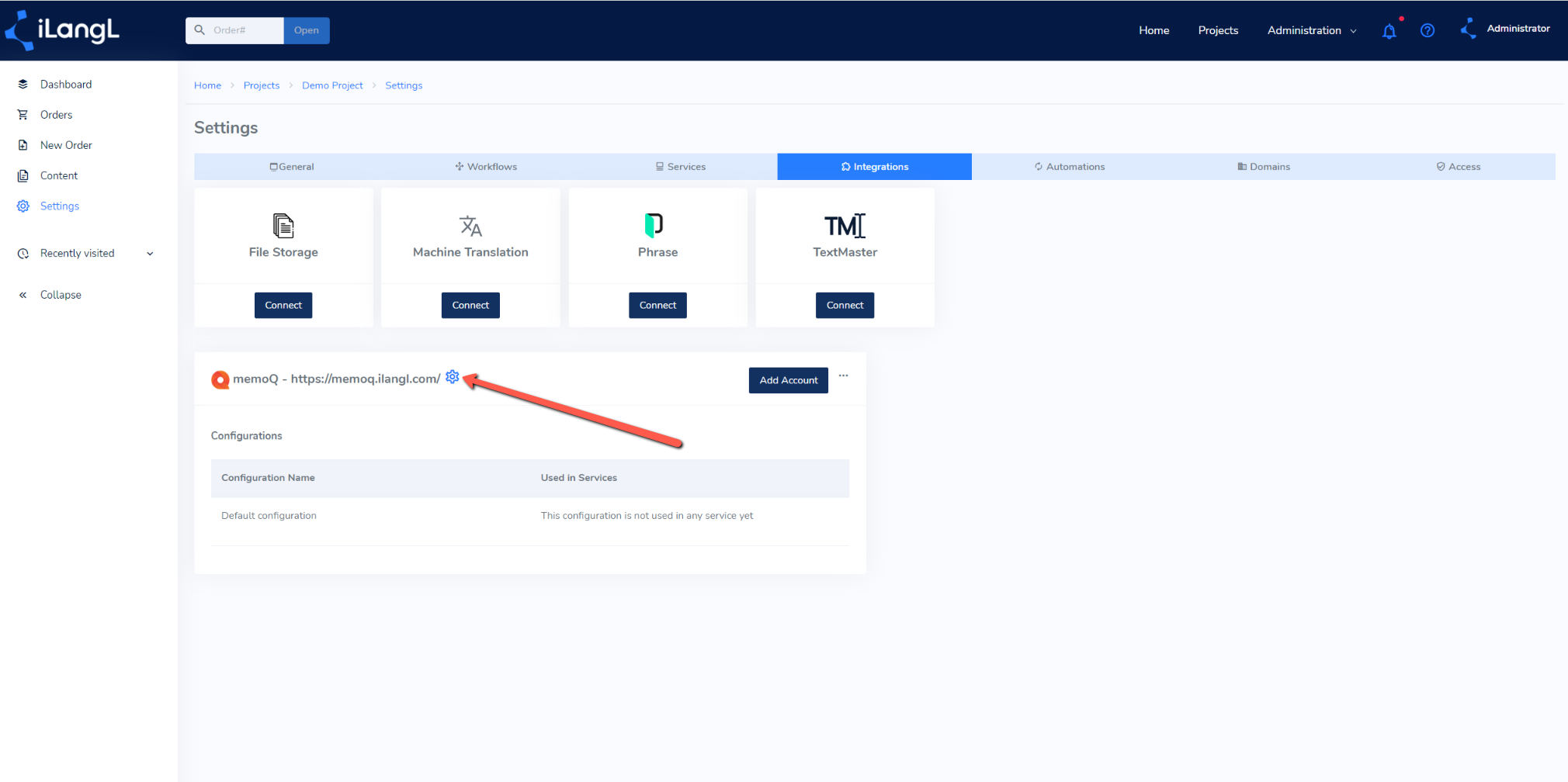Screen dimensions: 1568x782
Task: Click the Recently visited clock icon
Action: [x=23, y=254]
